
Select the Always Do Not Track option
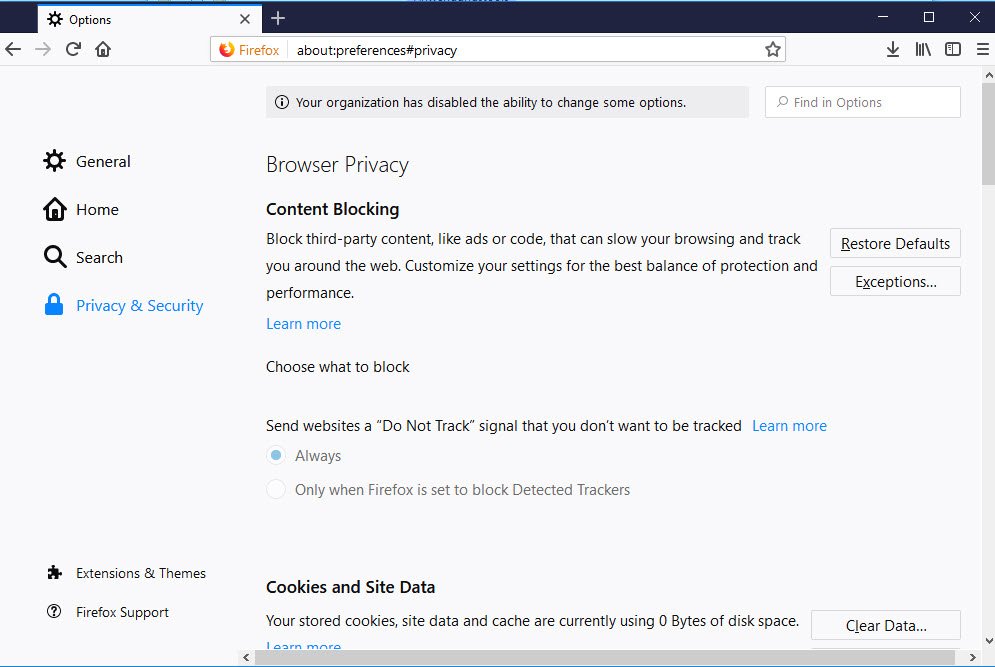pos(276,456)
